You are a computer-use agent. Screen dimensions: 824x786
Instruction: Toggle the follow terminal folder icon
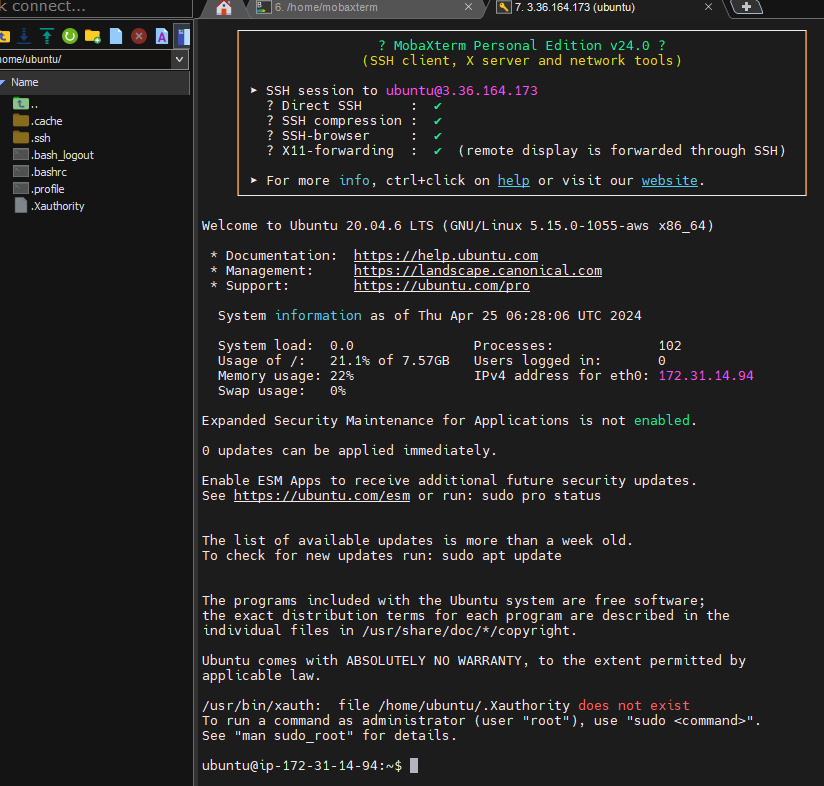(182, 36)
